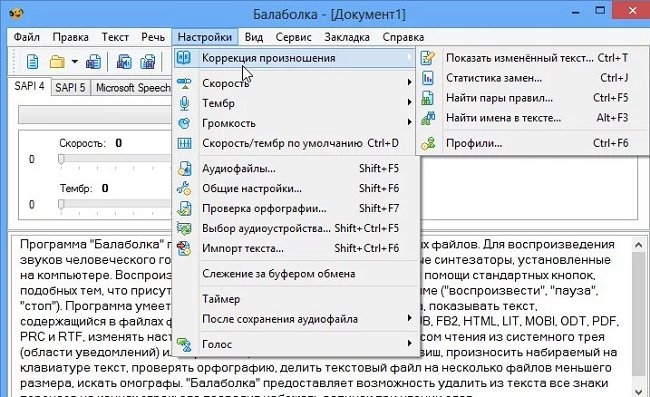Click the Голос menu icon

(184, 344)
